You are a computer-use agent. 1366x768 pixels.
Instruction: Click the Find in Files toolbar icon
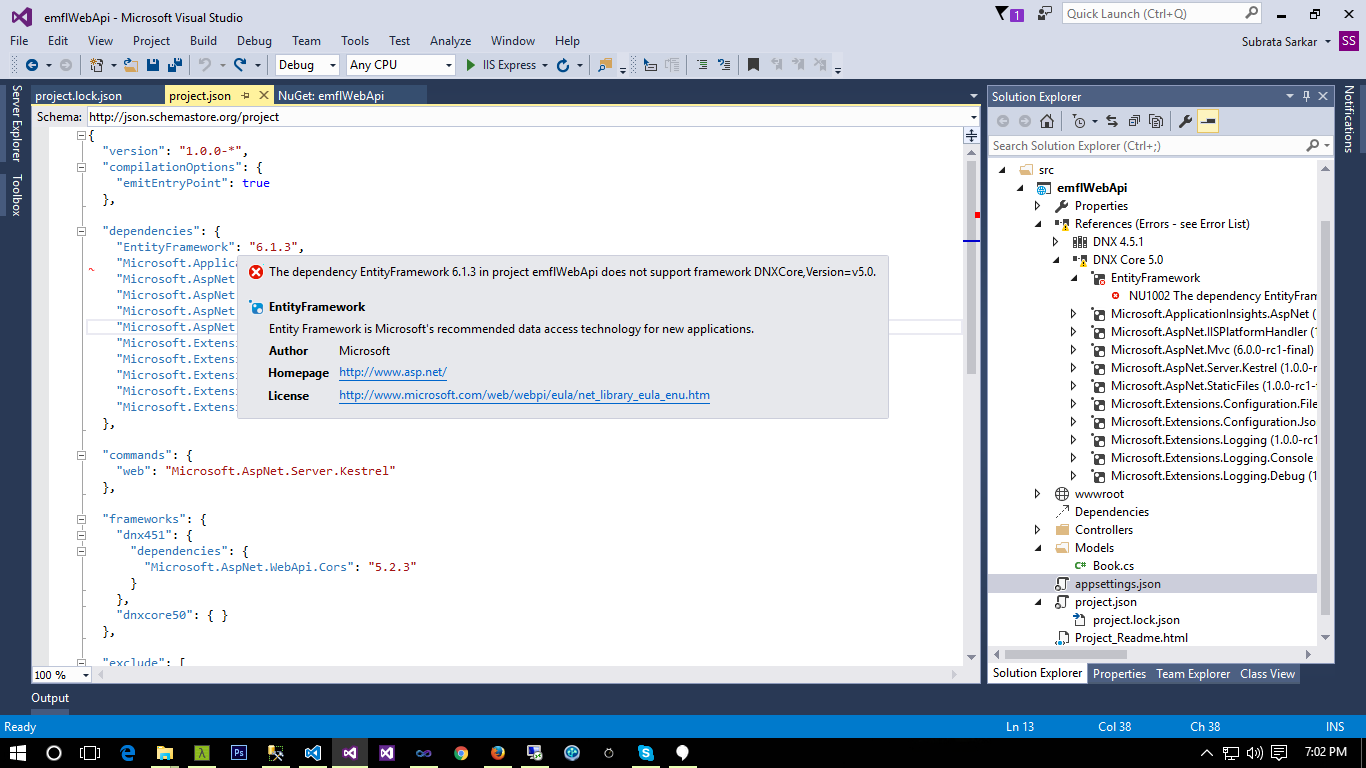[x=604, y=65]
